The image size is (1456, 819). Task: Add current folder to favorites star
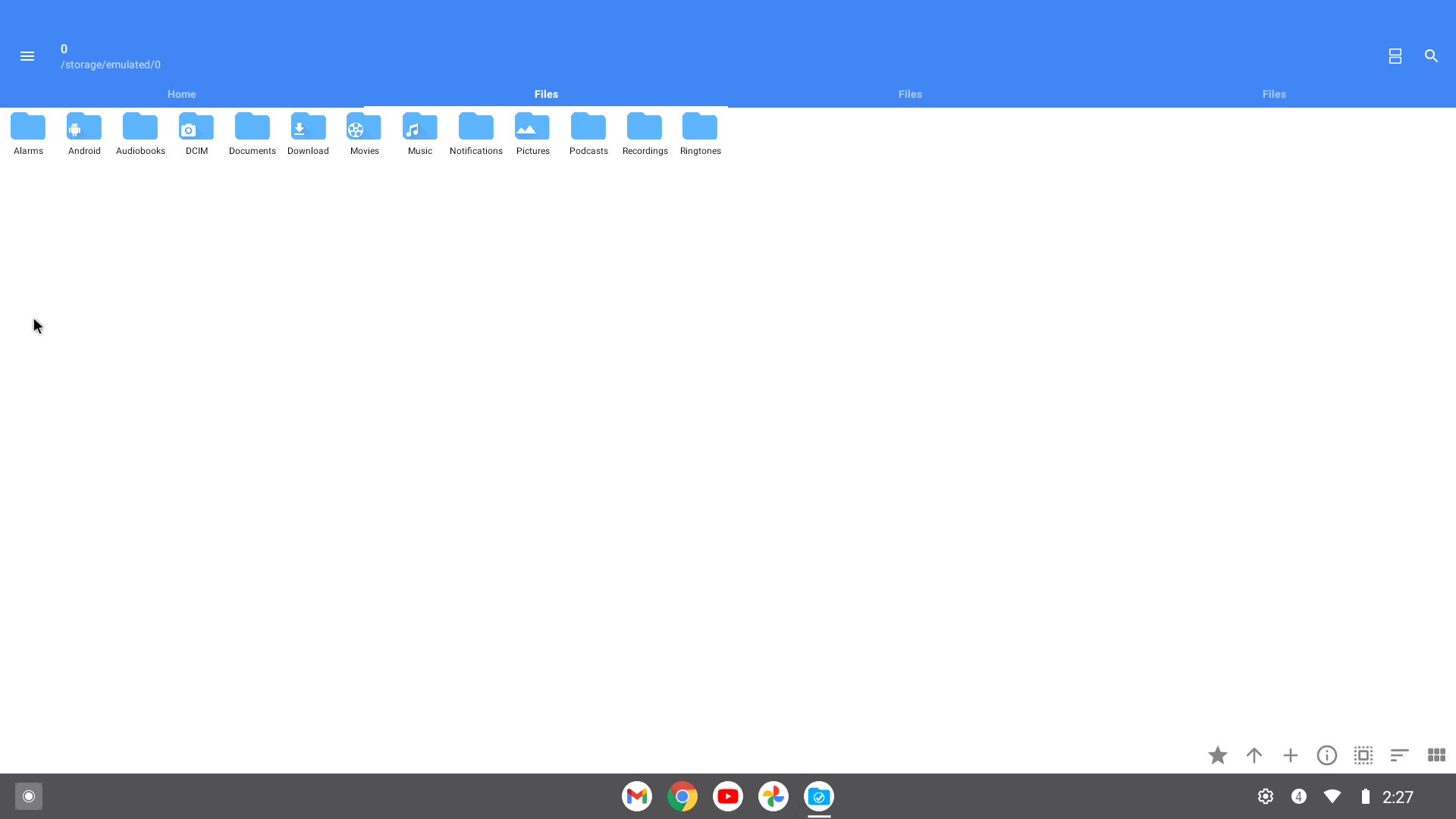click(1217, 755)
